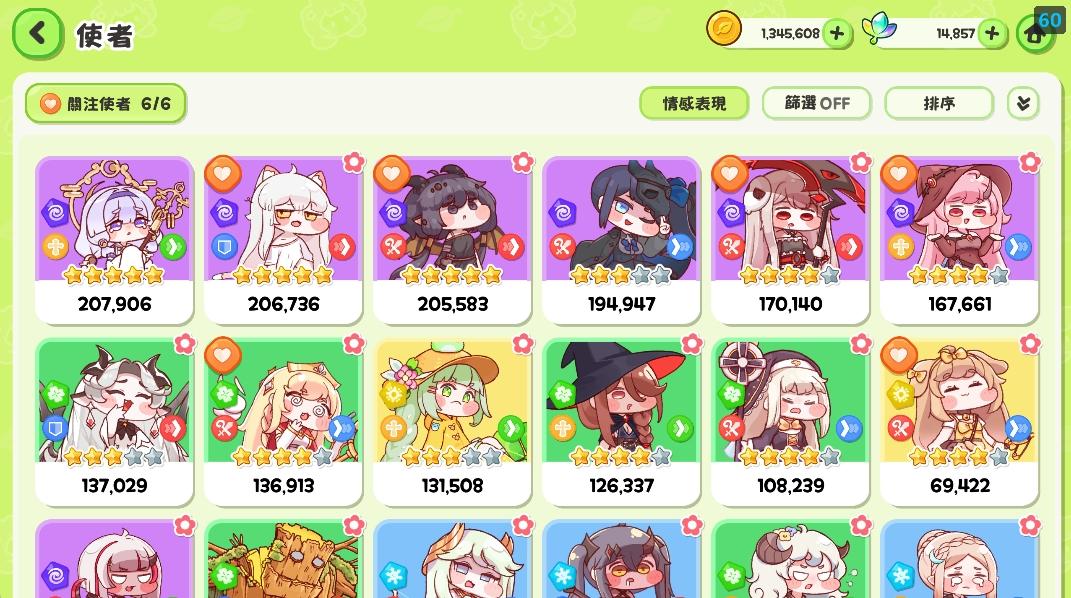Viewport: 1071px width, 598px height.
Task: Toggle favorite heart on the 170,140 card
Action: 730,173
